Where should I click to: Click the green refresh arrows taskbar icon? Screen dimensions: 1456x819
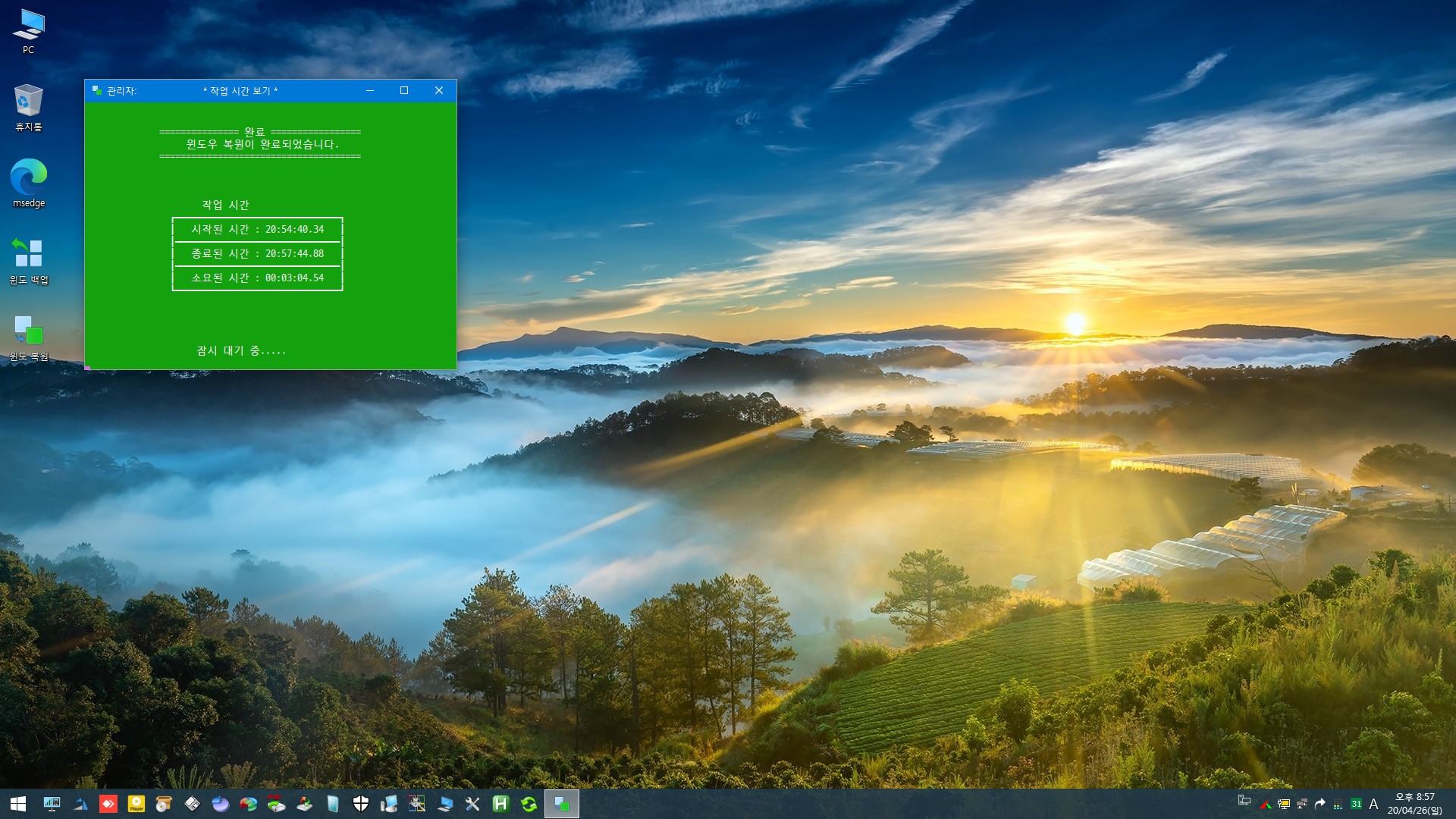(x=529, y=804)
